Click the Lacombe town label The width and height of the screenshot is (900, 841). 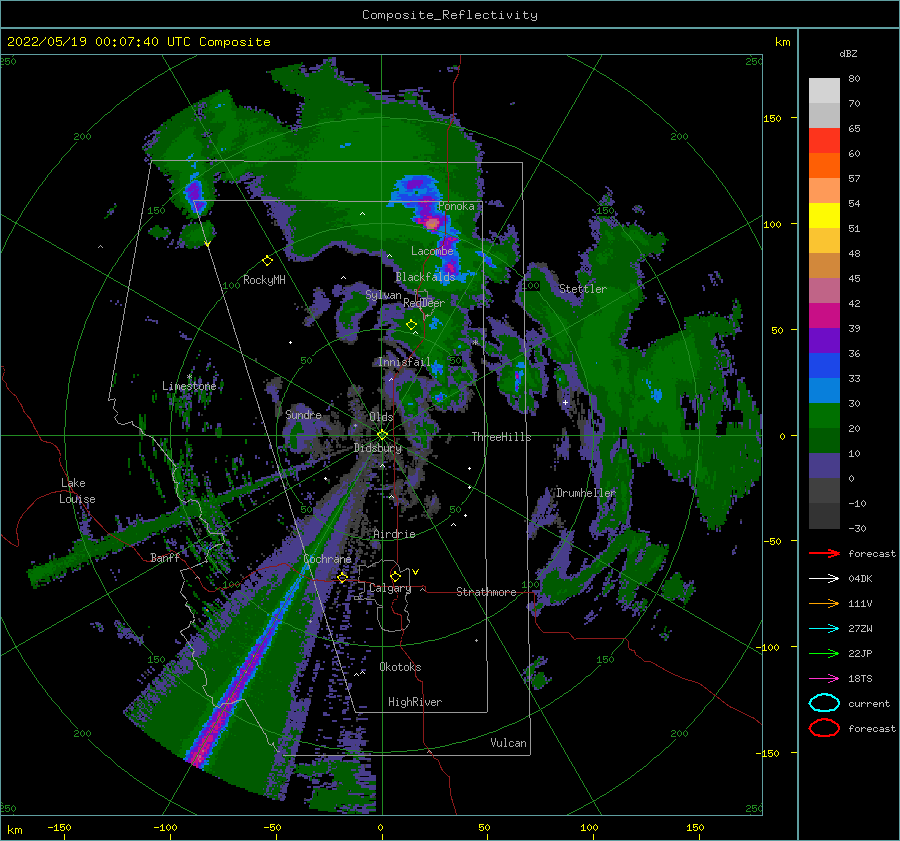[x=432, y=251]
